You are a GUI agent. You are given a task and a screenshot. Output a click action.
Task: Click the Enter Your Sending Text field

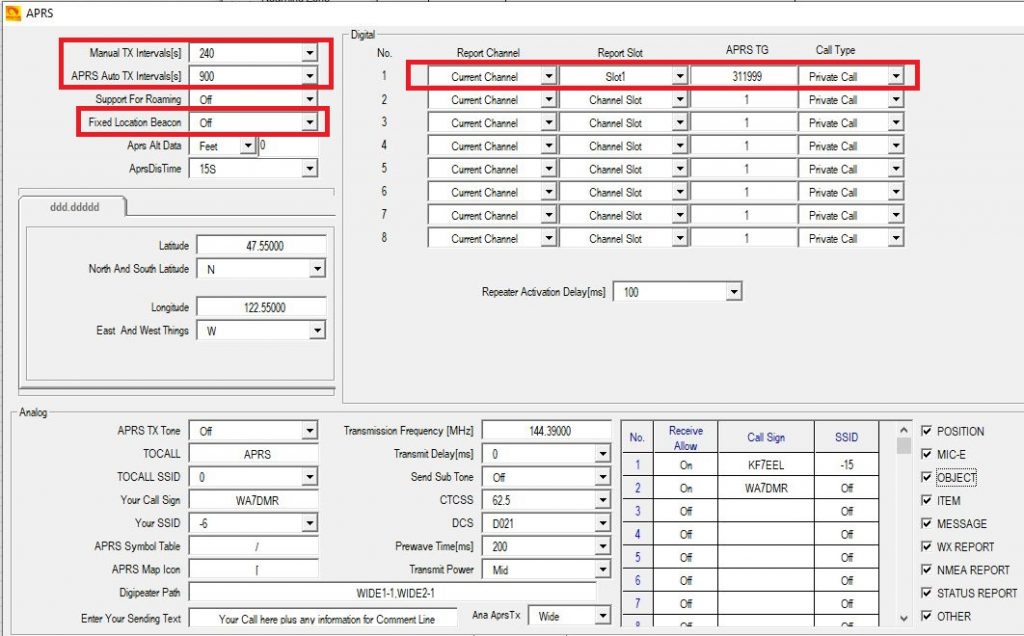click(323, 618)
